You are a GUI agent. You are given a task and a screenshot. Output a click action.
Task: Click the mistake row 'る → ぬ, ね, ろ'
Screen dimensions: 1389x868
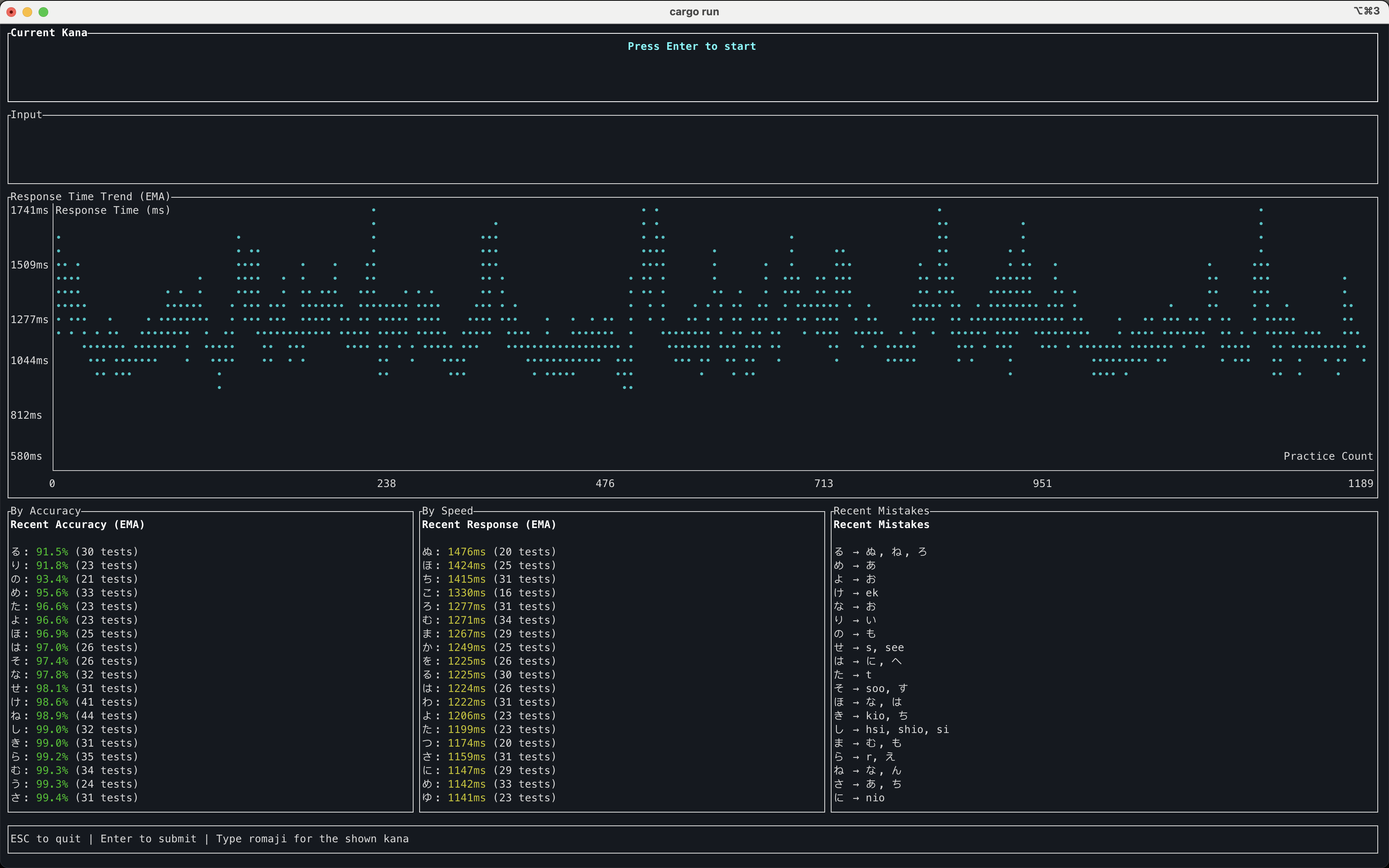tap(881, 552)
